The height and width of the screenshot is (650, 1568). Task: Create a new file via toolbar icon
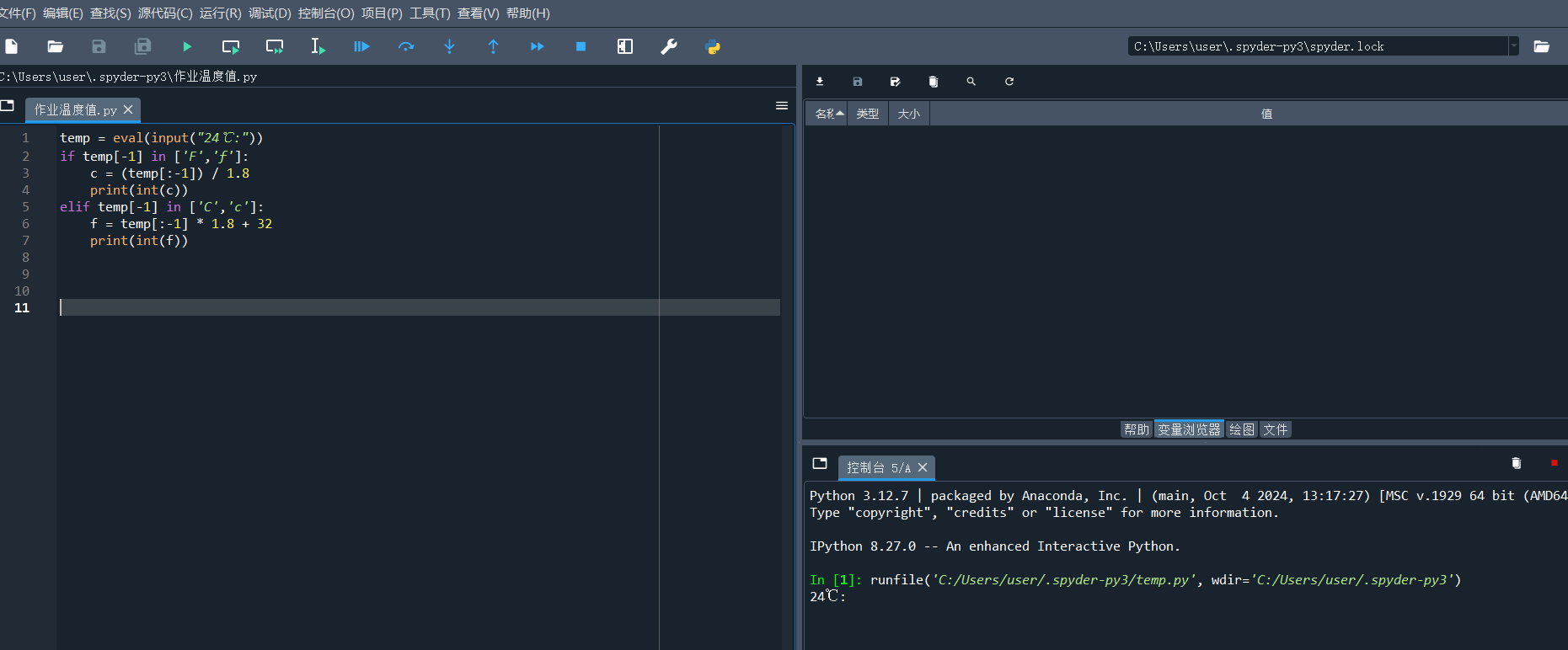[12, 46]
